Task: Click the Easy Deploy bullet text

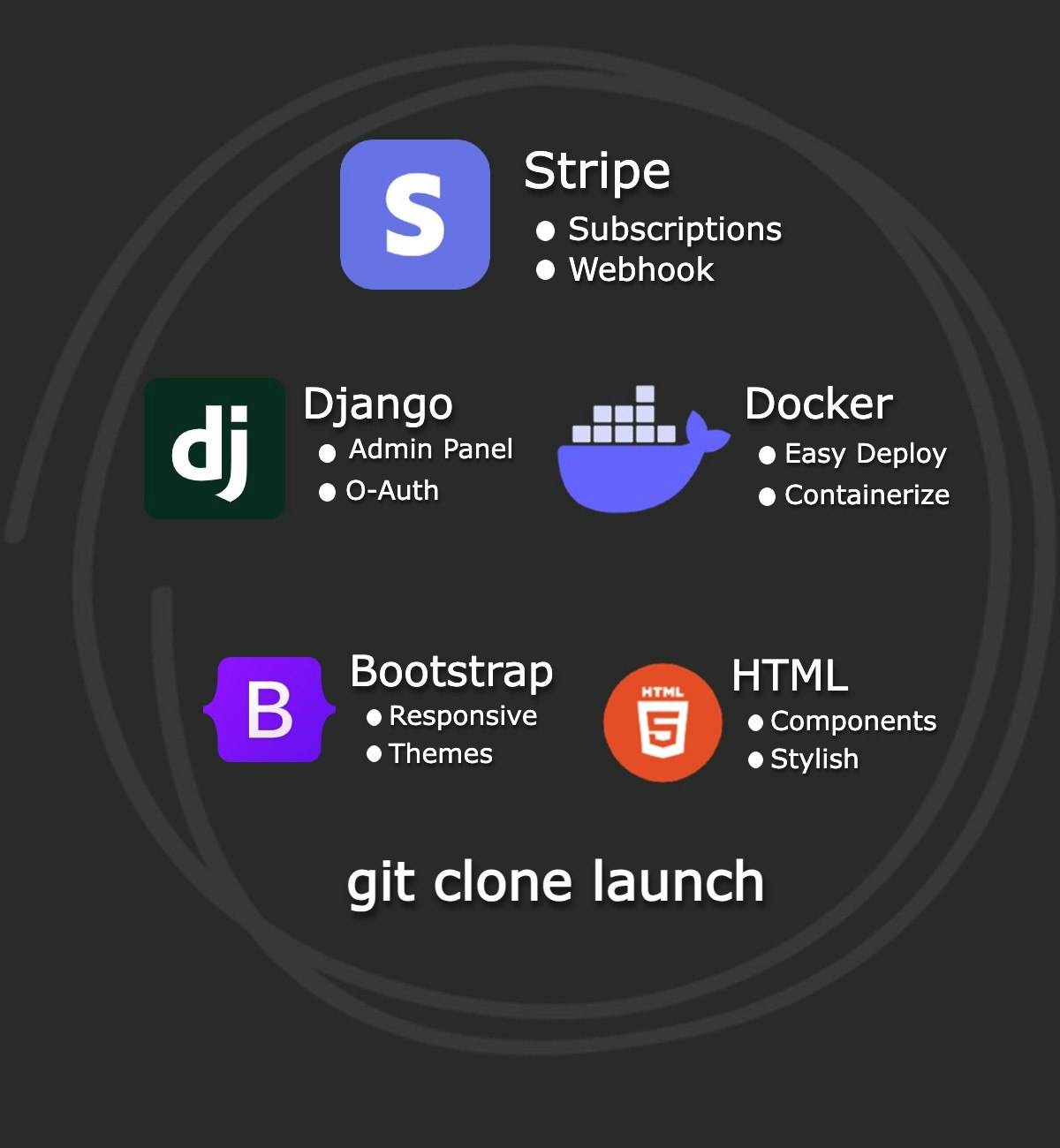Action: point(866,454)
